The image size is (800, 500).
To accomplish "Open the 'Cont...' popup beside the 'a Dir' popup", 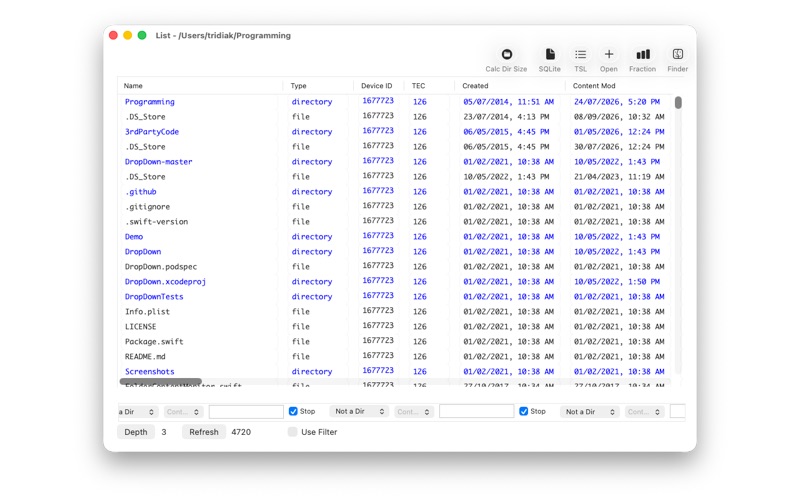I will (x=183, y=412).
